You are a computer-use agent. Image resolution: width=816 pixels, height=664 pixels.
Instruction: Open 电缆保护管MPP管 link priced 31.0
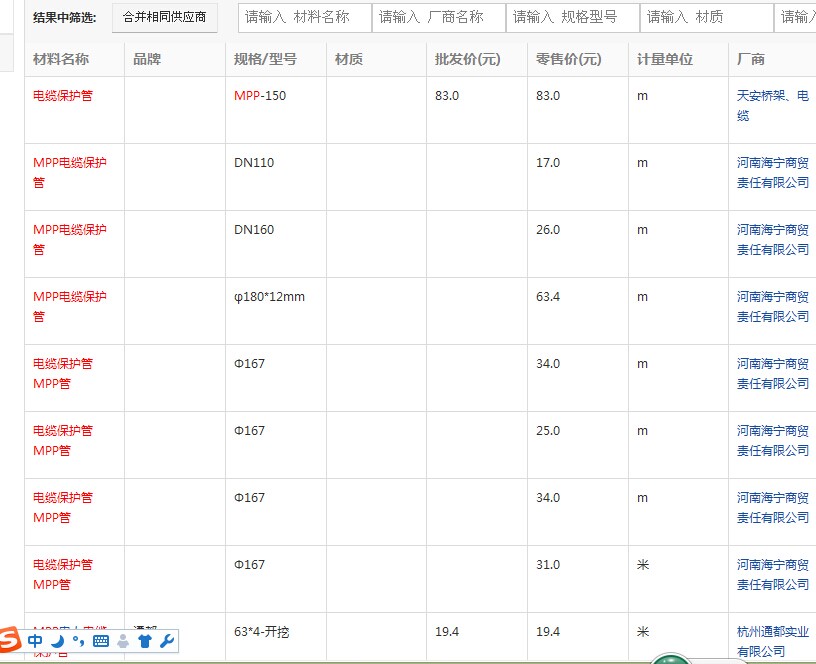tap(63, 574)
